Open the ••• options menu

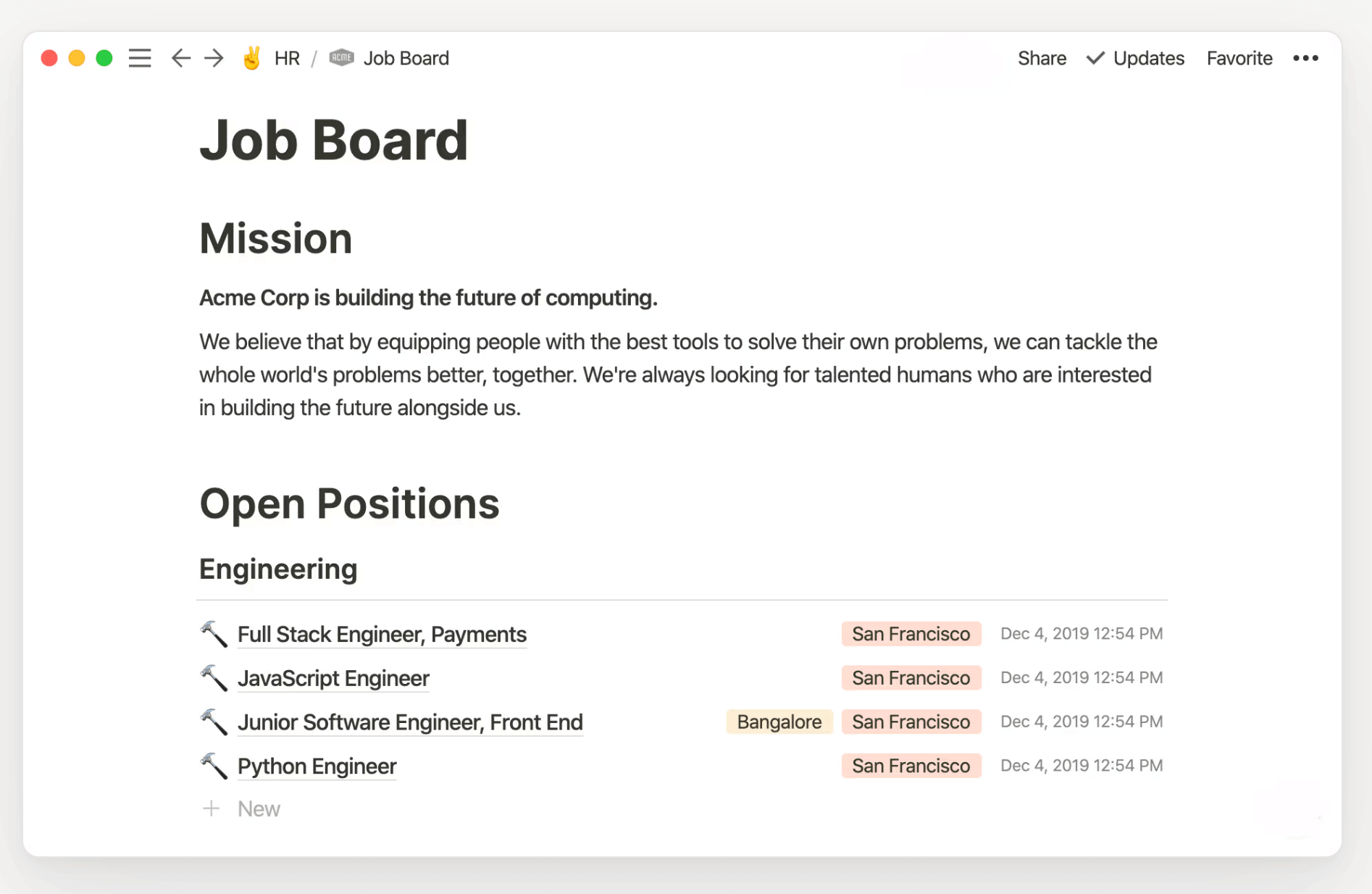pyautogui.click(x=1305, y=58)
